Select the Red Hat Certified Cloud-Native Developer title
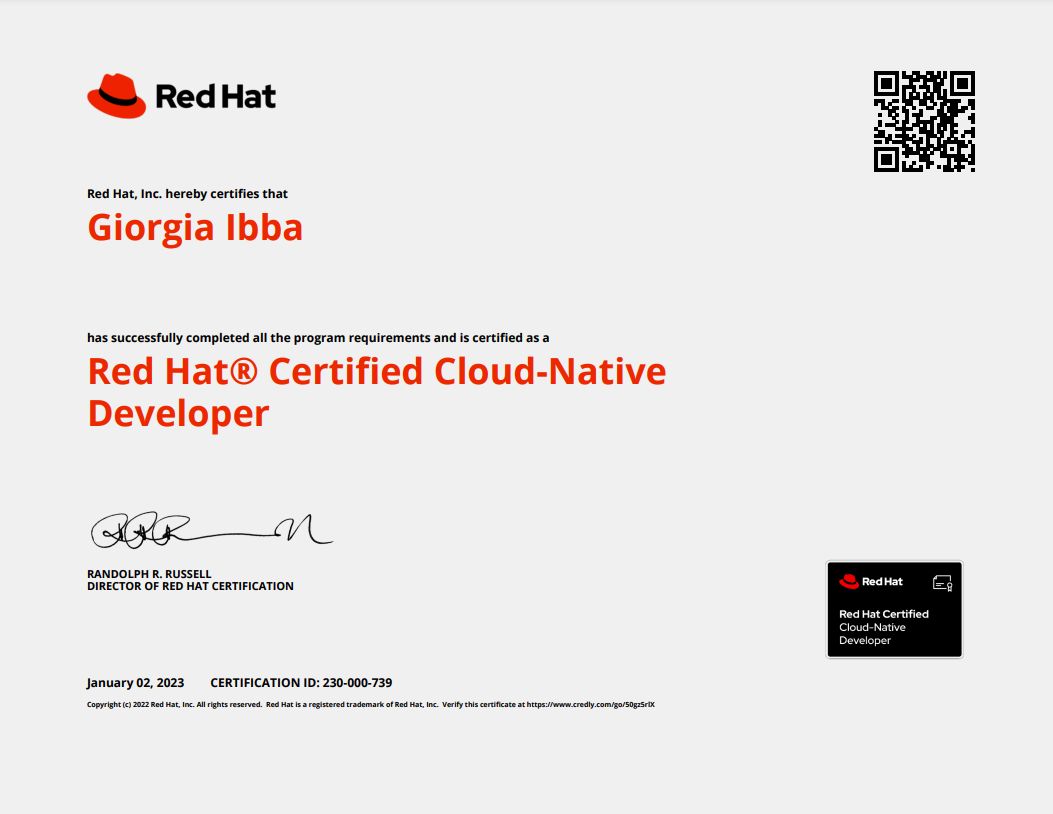1053x814 pixels. (376, 390)
